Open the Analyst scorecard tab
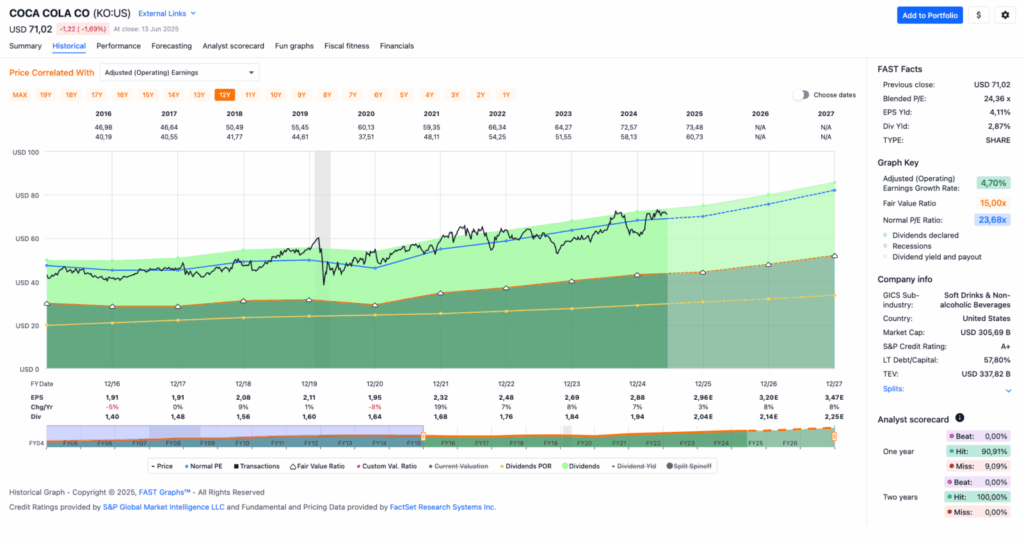 pos(233,46)
